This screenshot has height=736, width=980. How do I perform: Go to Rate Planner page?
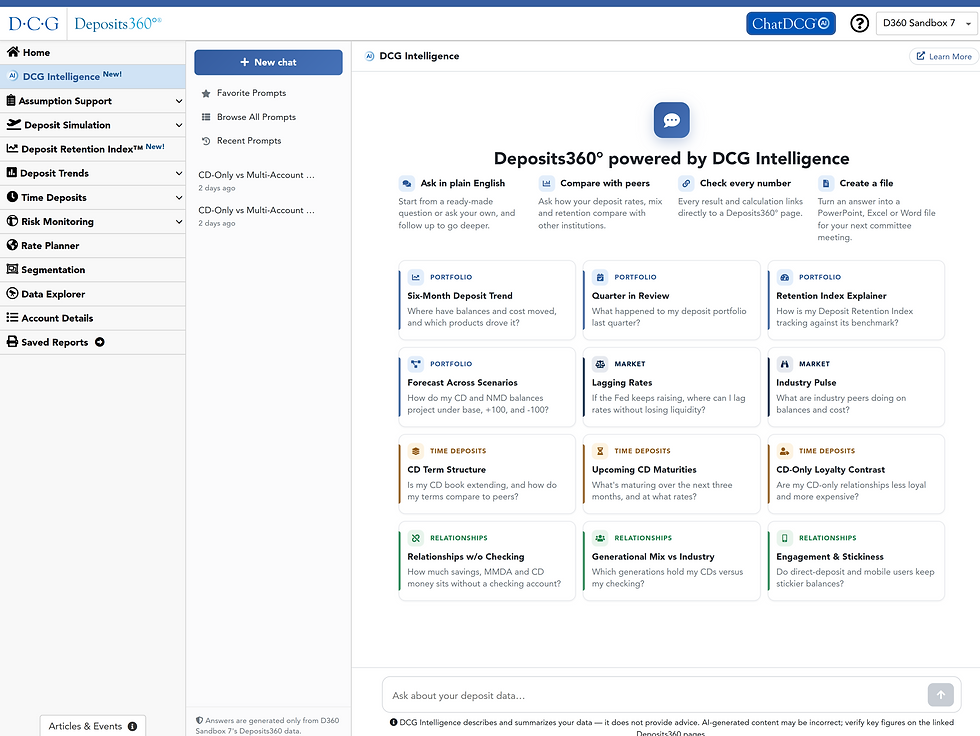[x=92, y=246]
